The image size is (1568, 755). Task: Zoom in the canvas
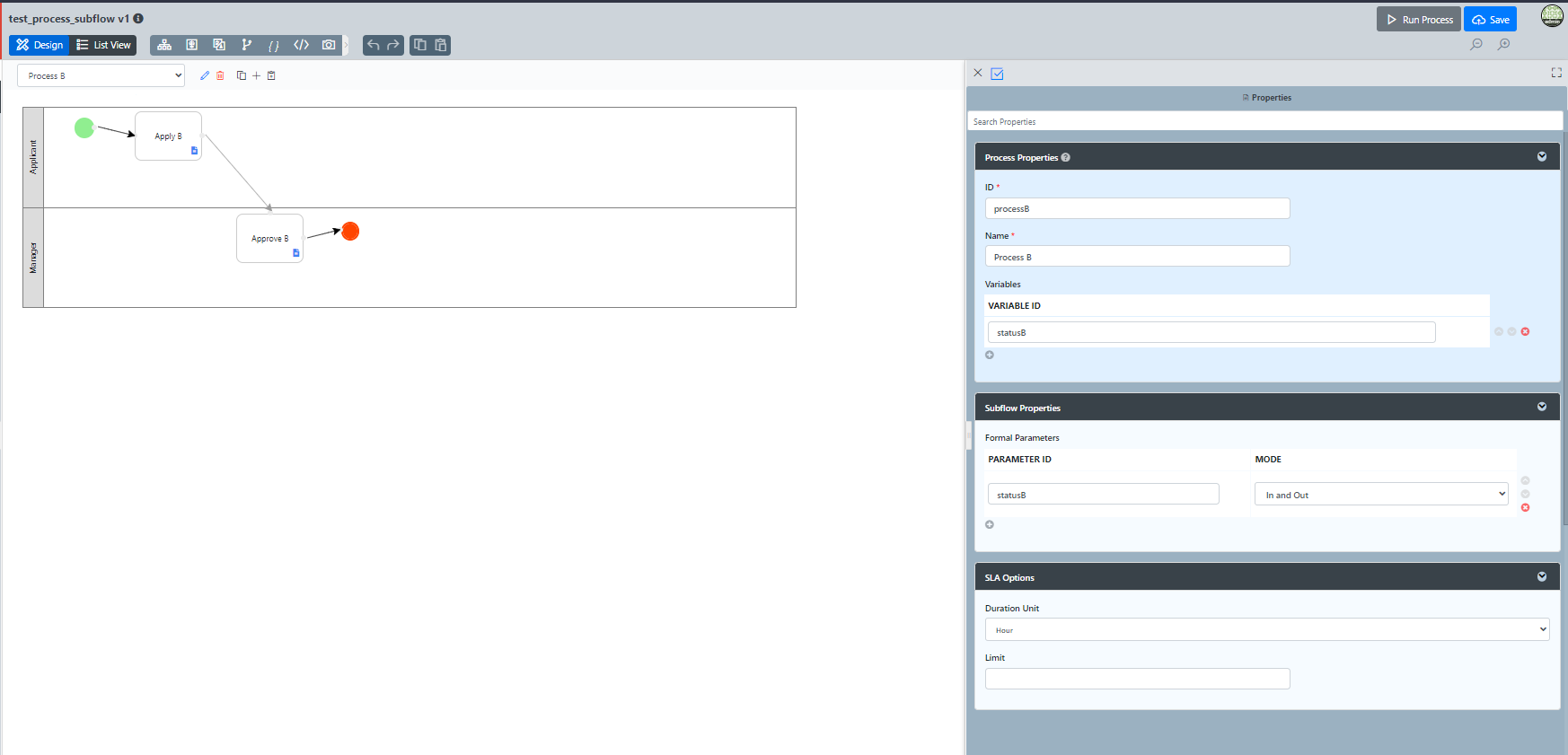point(1504,44)
